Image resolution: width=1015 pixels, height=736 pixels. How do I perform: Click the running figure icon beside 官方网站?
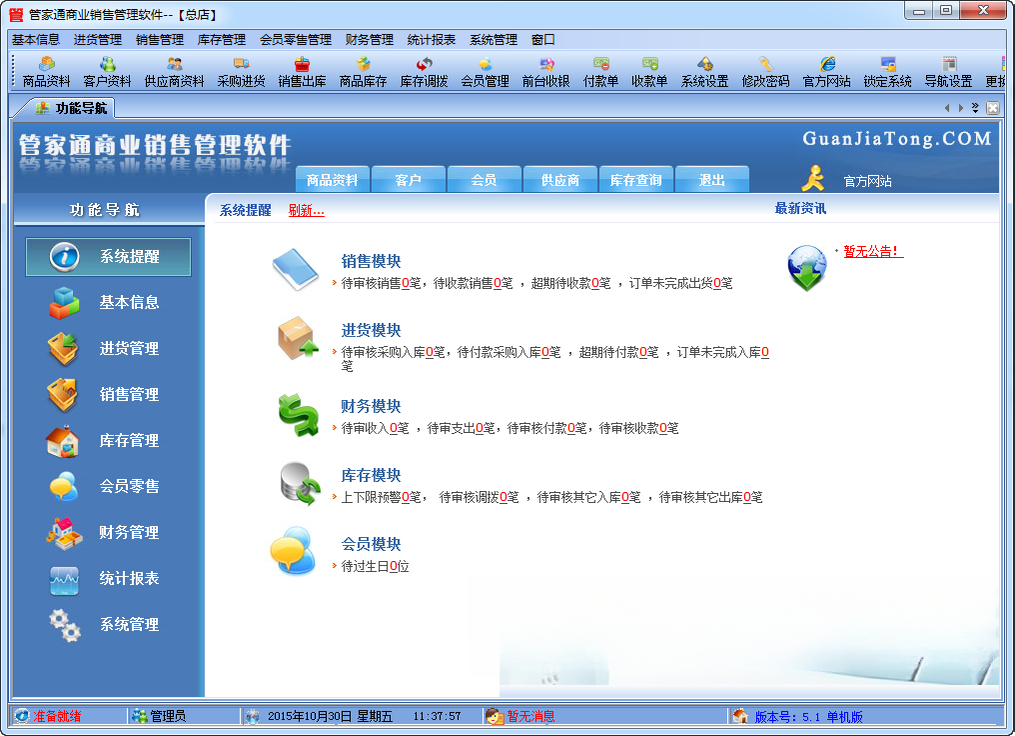(813, 178)
